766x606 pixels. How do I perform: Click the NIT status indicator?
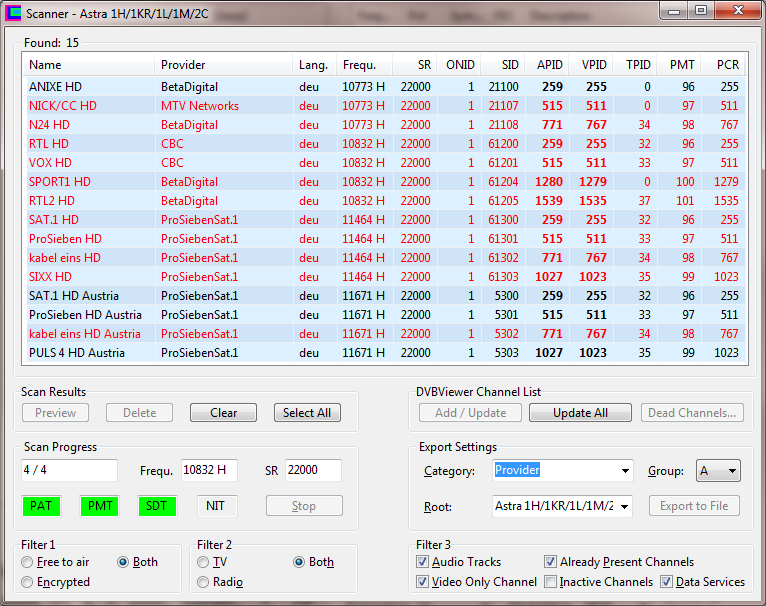[x=215, y=506]
